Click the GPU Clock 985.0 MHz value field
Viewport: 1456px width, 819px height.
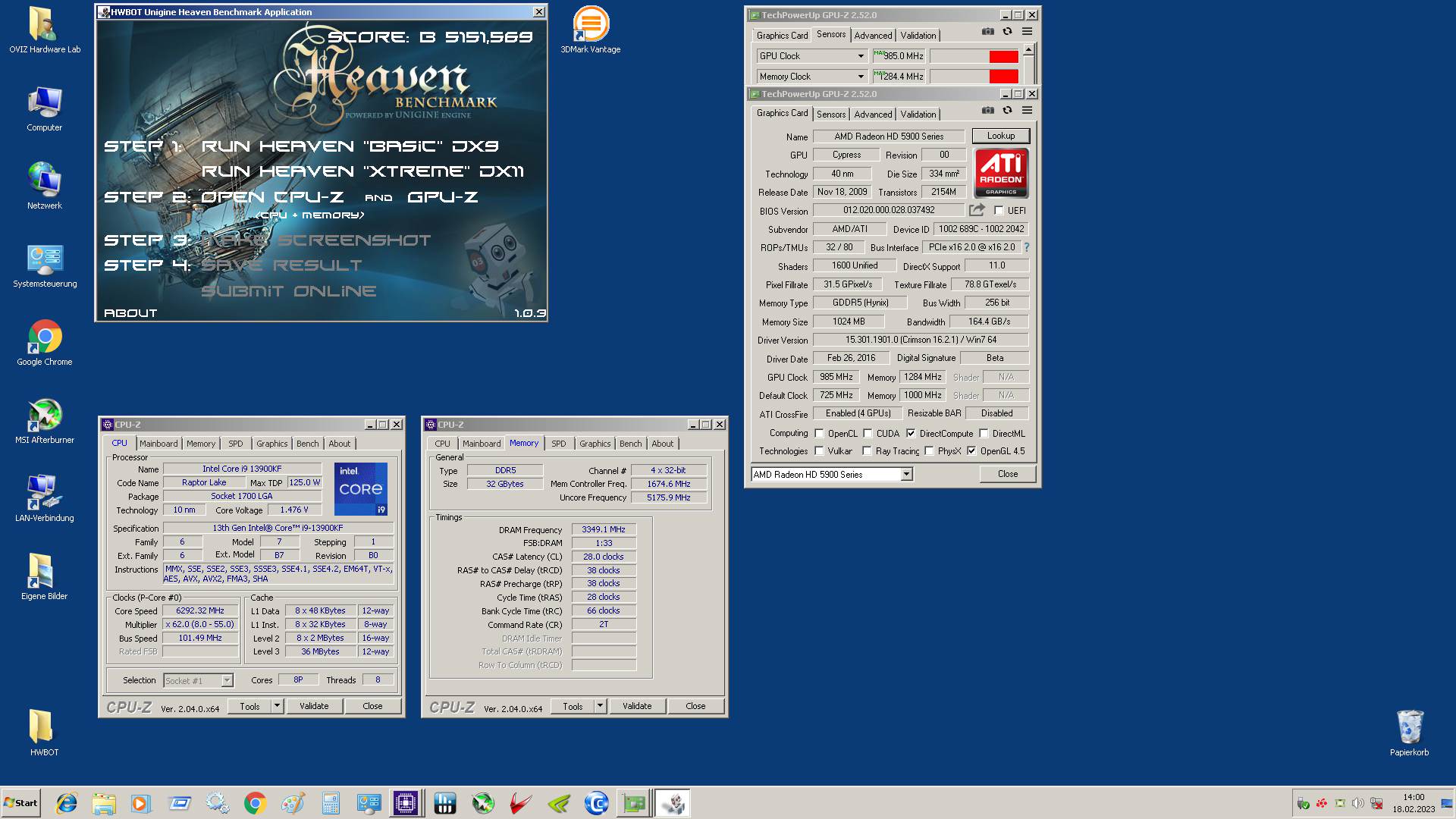[899, 56]
